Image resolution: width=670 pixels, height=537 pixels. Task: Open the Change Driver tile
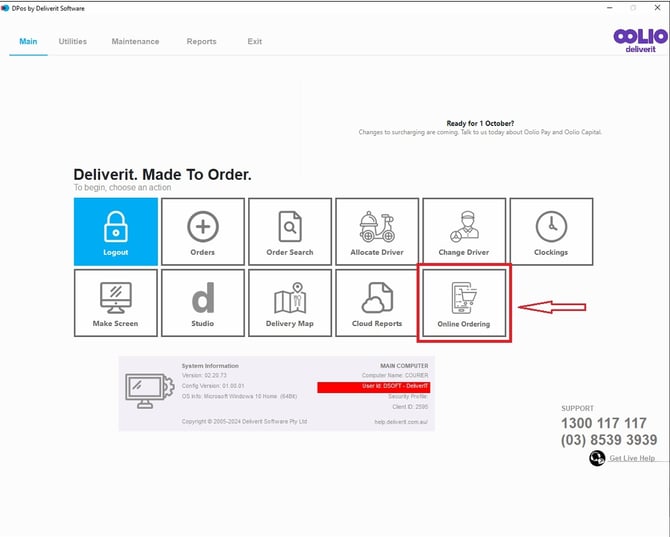click(464, 232)
